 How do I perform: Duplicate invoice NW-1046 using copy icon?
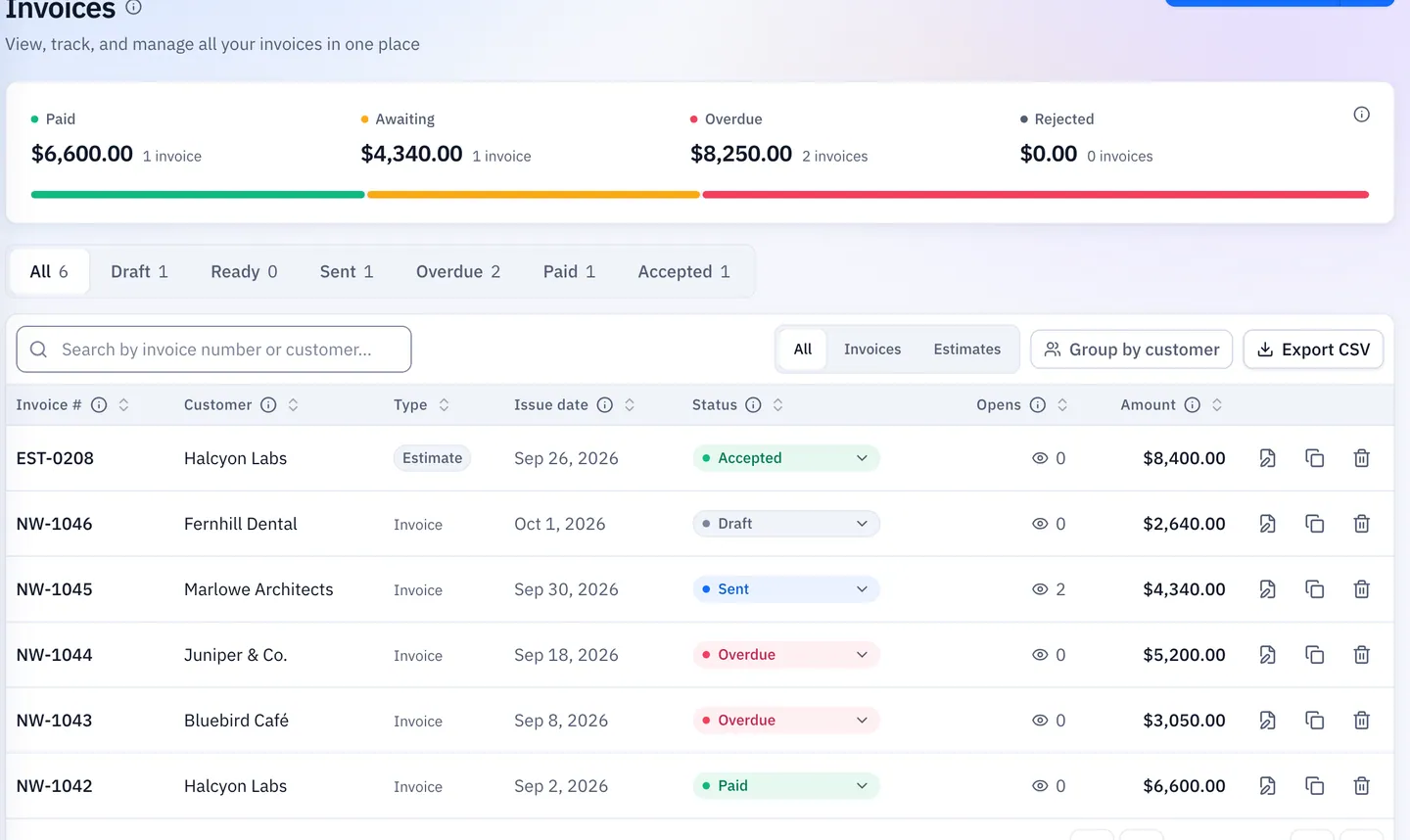[x=1314, y=524]
